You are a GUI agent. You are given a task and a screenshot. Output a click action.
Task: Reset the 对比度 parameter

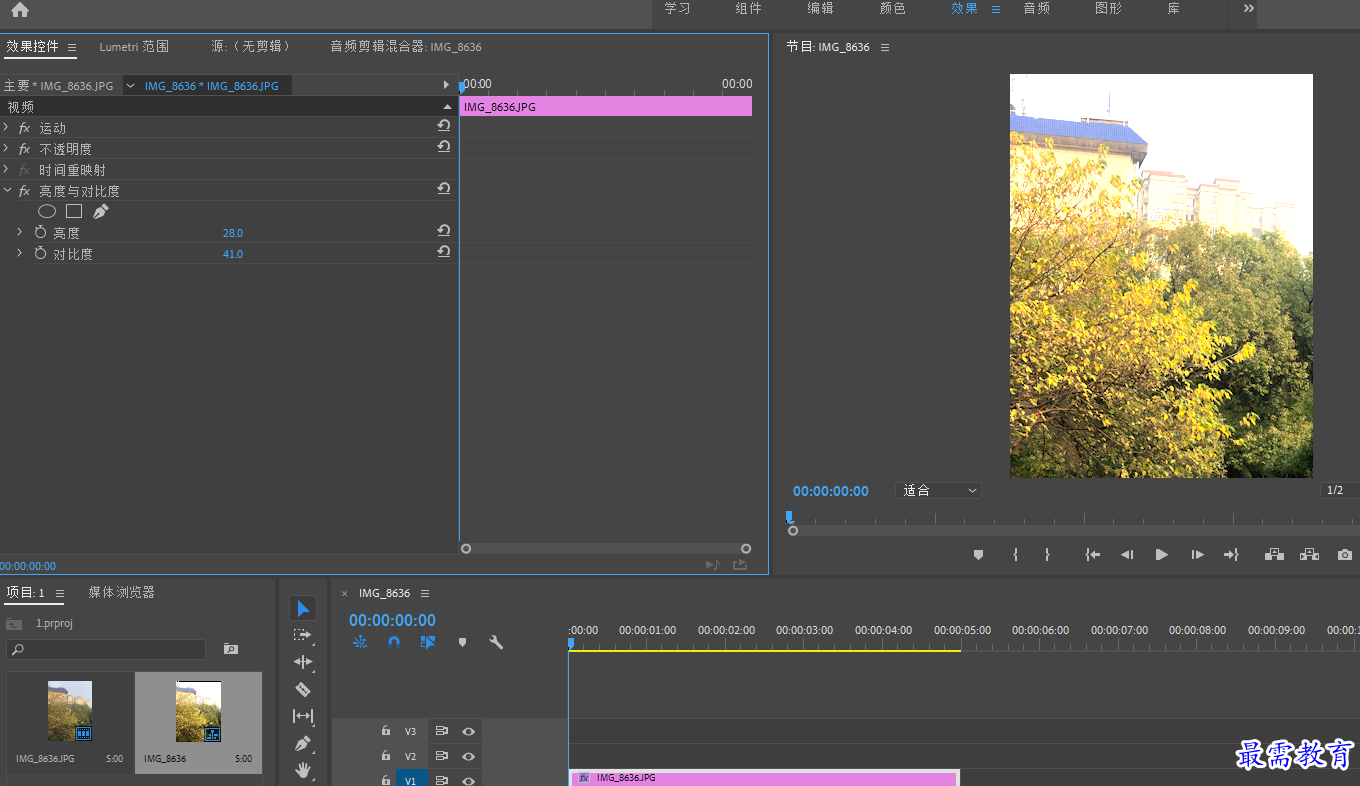444,252
